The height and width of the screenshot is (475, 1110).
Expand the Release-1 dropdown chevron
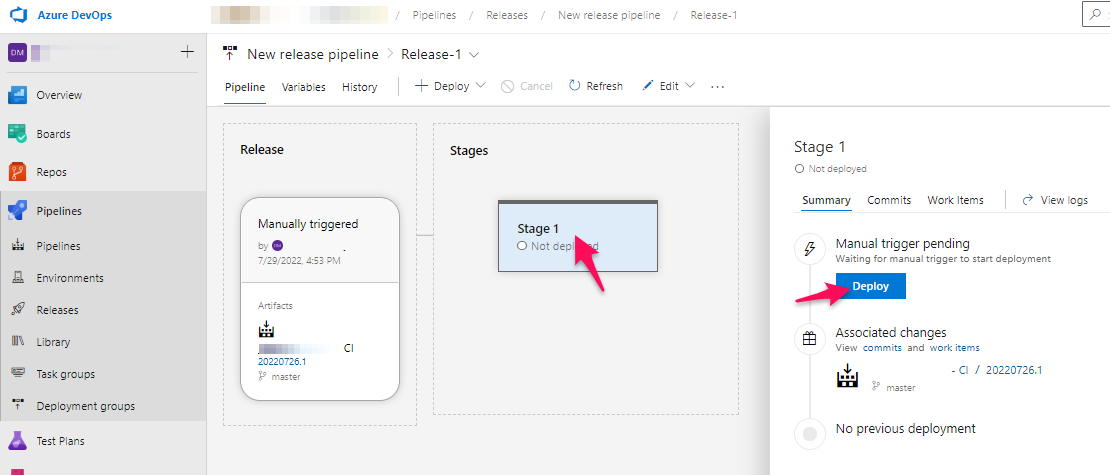pyautogui.click(x=474, y=55)
